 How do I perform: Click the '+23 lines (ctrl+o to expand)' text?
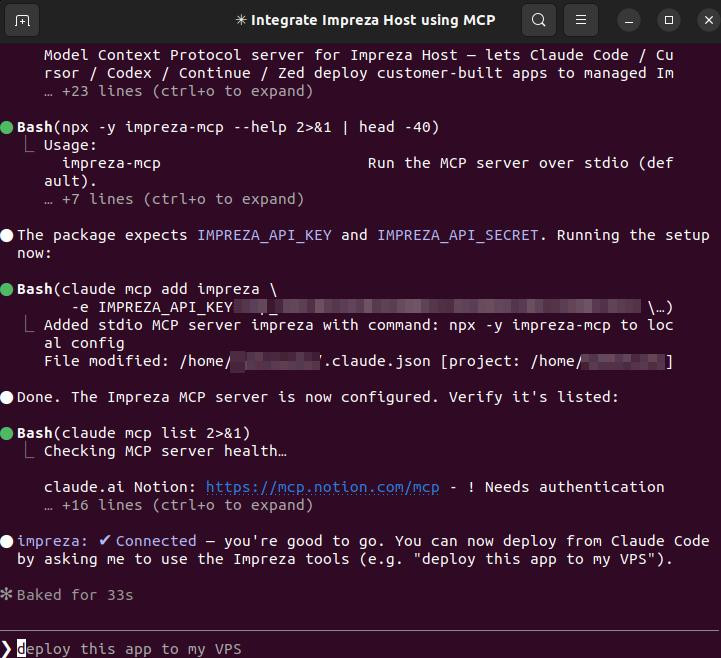(x=178, y=91)
